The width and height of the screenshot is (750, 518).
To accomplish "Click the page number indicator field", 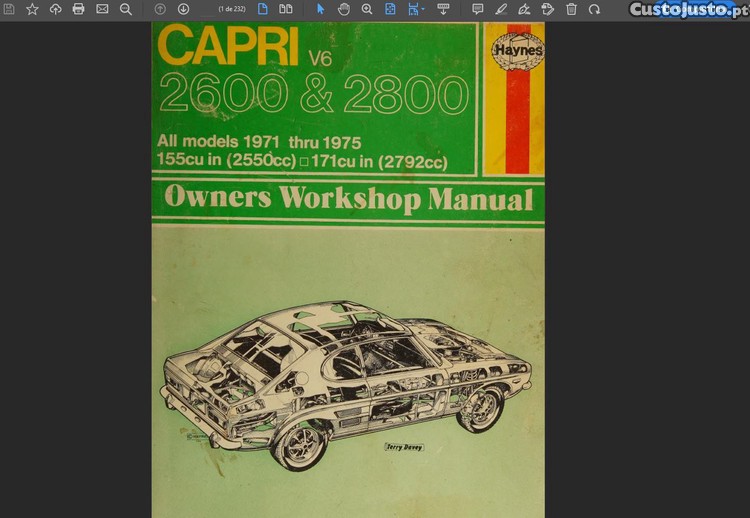I will [231, 9].
